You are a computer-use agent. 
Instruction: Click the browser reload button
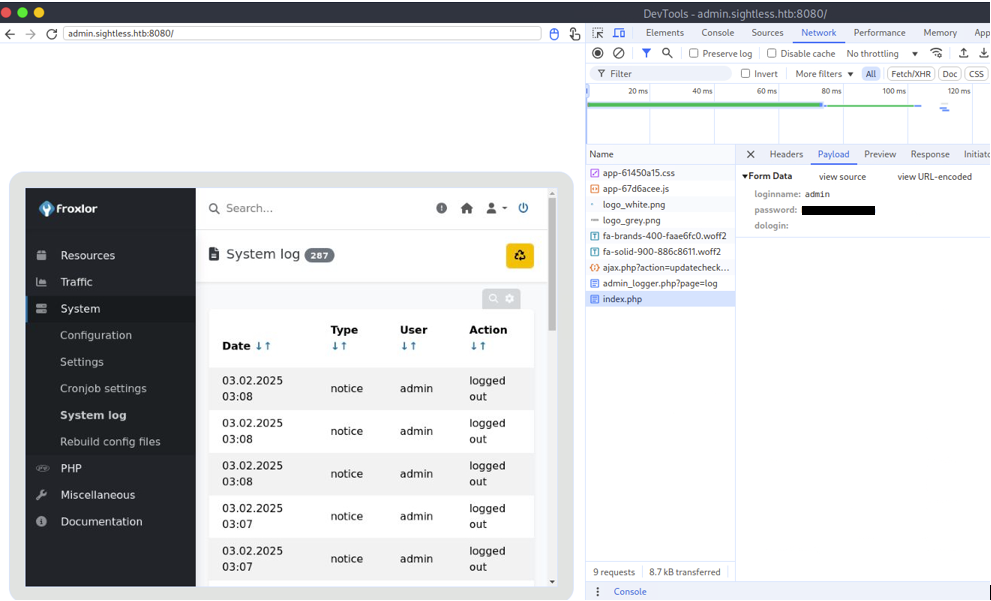52,33
